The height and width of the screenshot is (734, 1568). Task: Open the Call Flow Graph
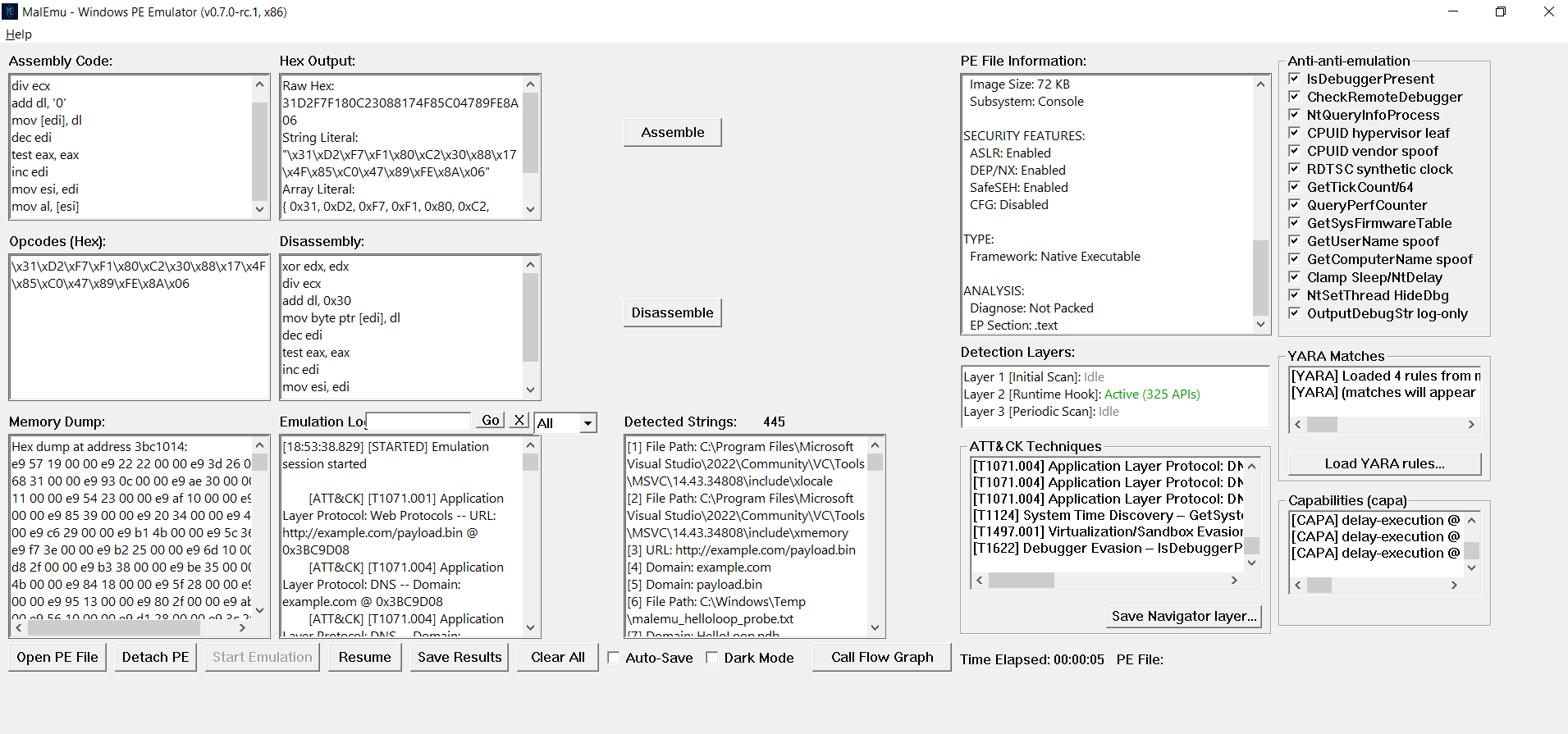click(882, 657)
